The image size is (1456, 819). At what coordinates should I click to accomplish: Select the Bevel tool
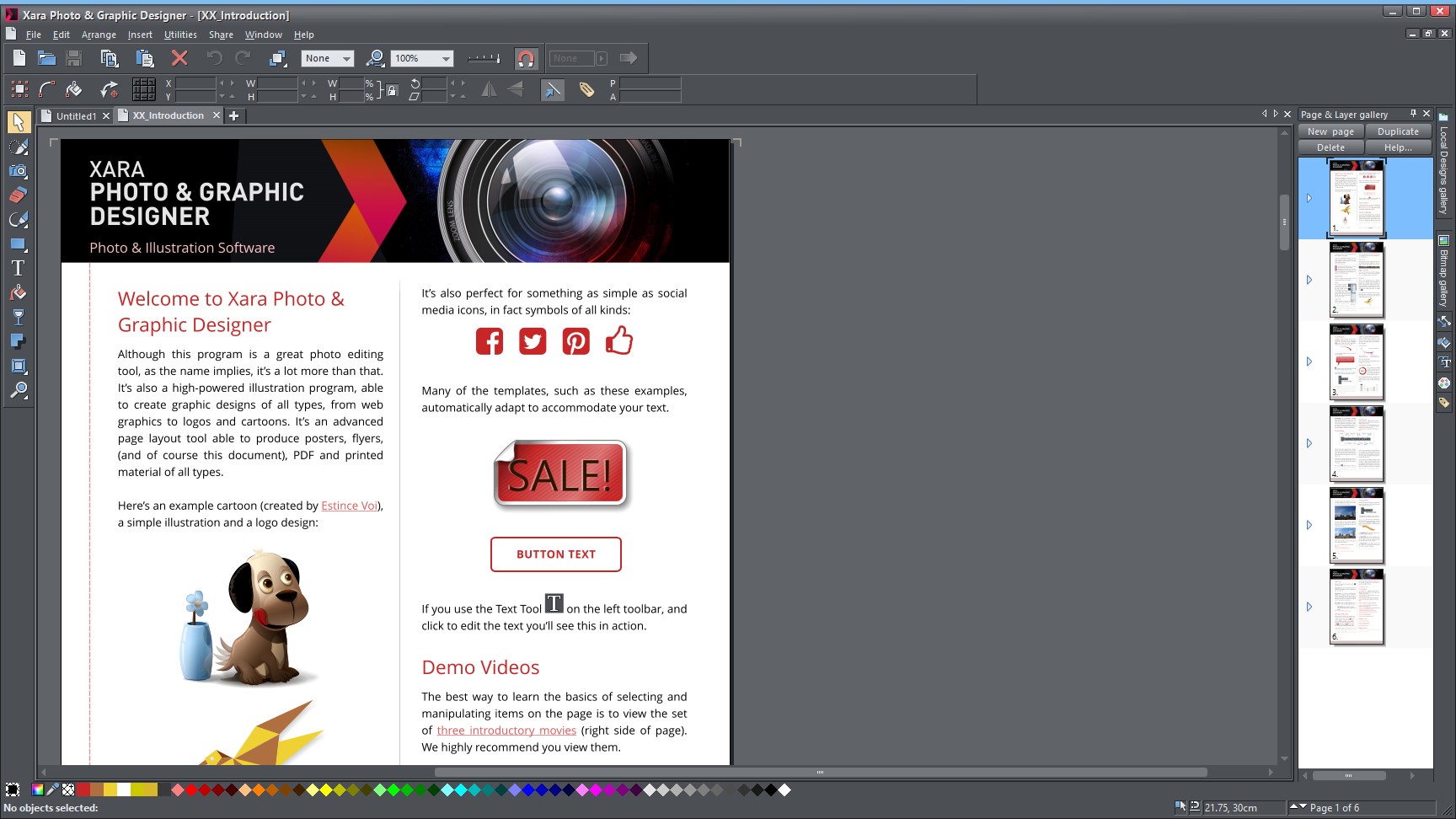pos(19,366)
